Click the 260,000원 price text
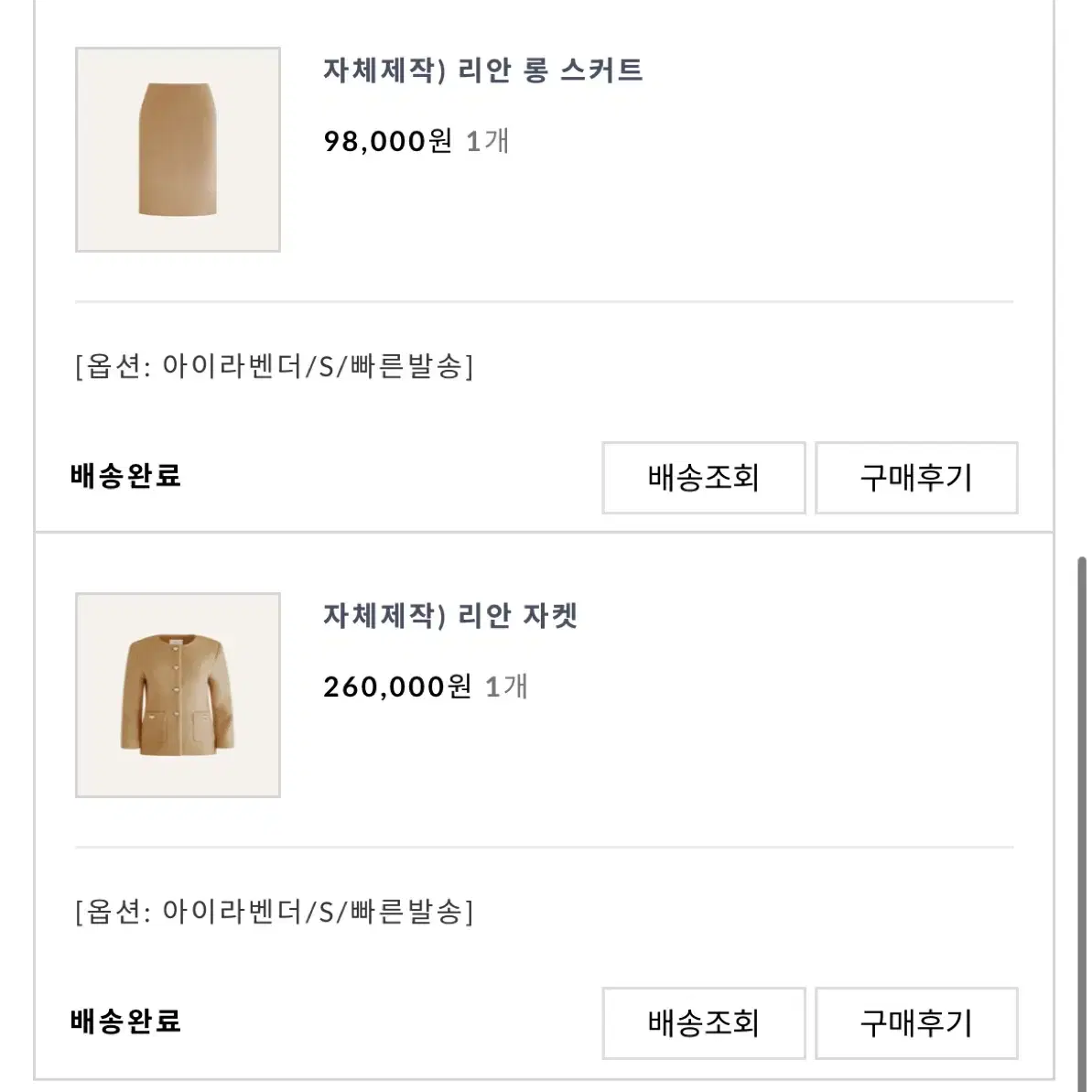The image size is (1092, 1092). coord(397,687)
